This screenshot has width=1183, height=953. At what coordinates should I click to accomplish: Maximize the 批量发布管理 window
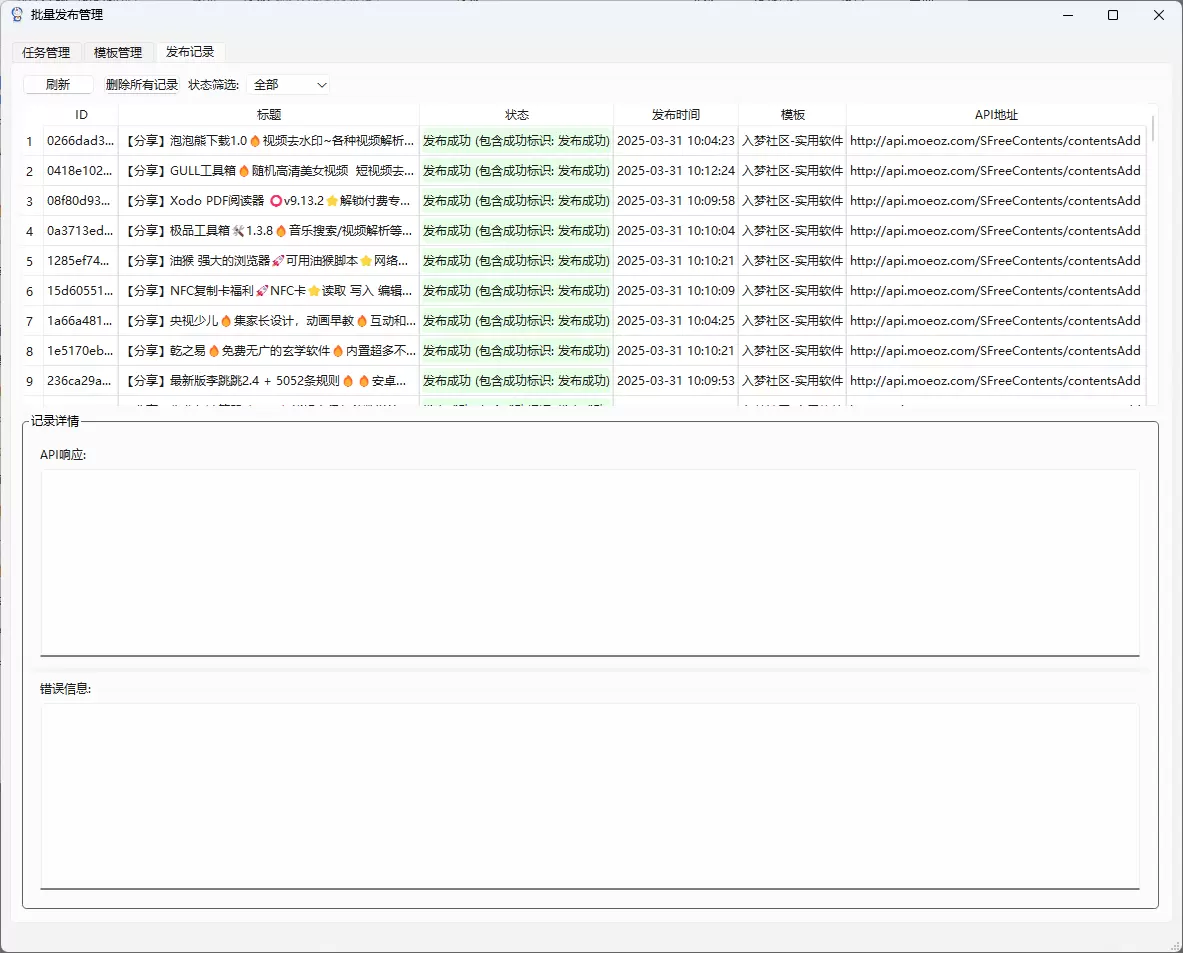point(1113,15)
